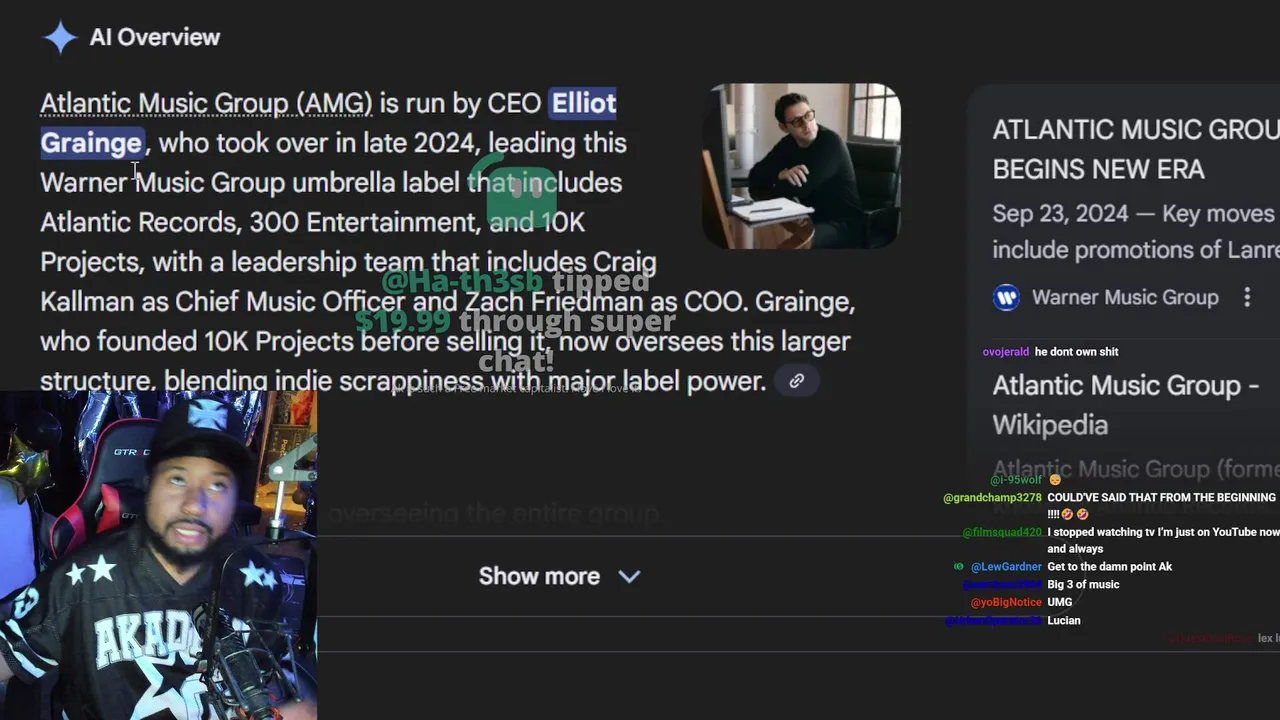The height and width of the screenshot is (720, 1280).
Task: Open the three-dot menu beside Warner Music Group
Action: click(x=1247, y=297)
